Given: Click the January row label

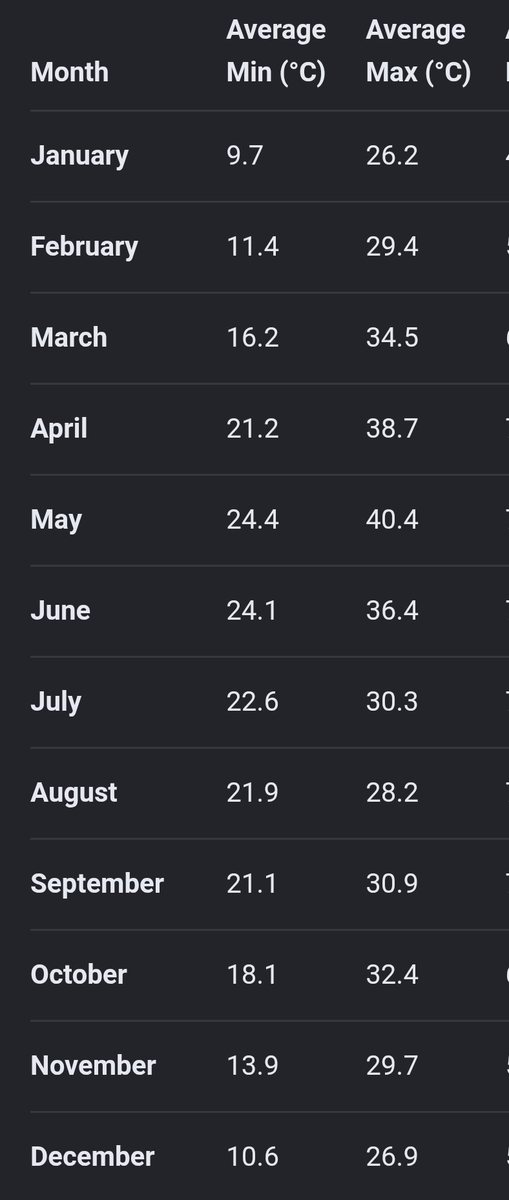Looking at the screenshot, I should coord(79,156).
